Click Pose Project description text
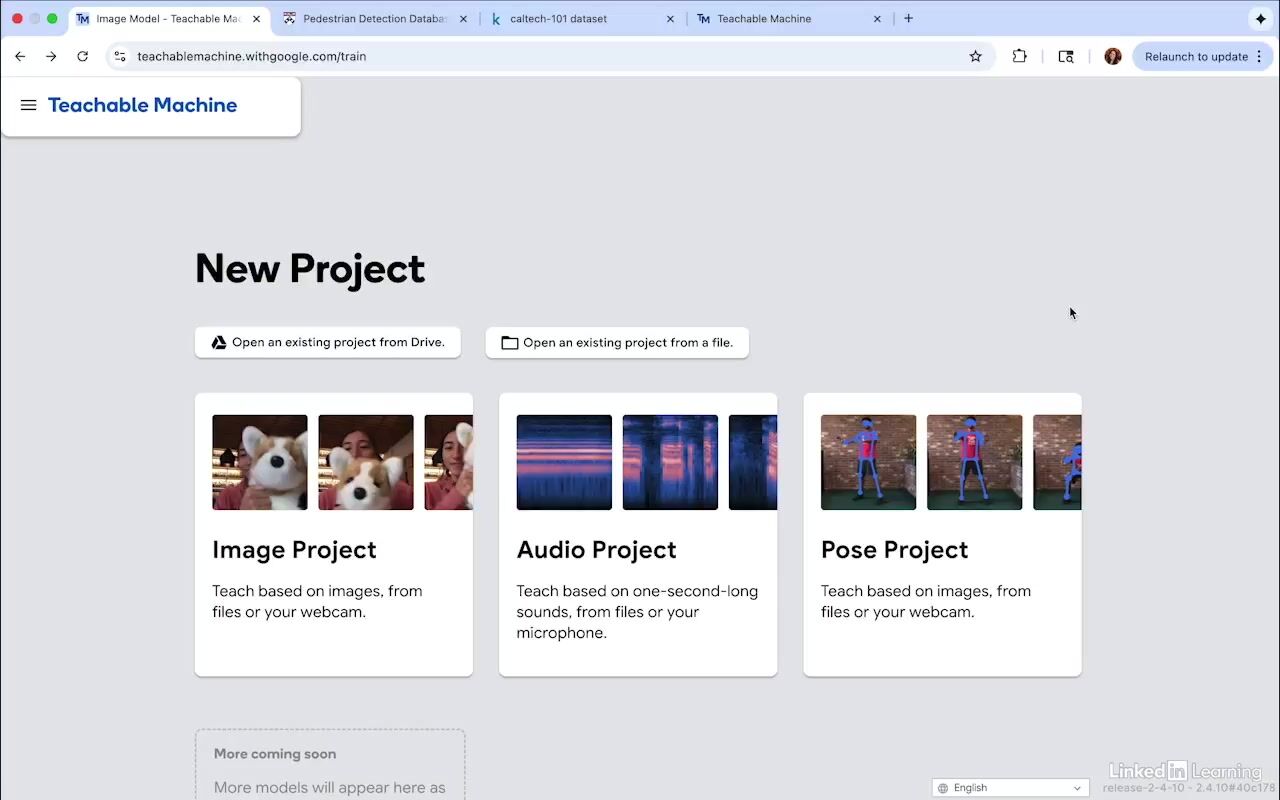Screen dimensions: 1280x800 (x=926, y=601)
